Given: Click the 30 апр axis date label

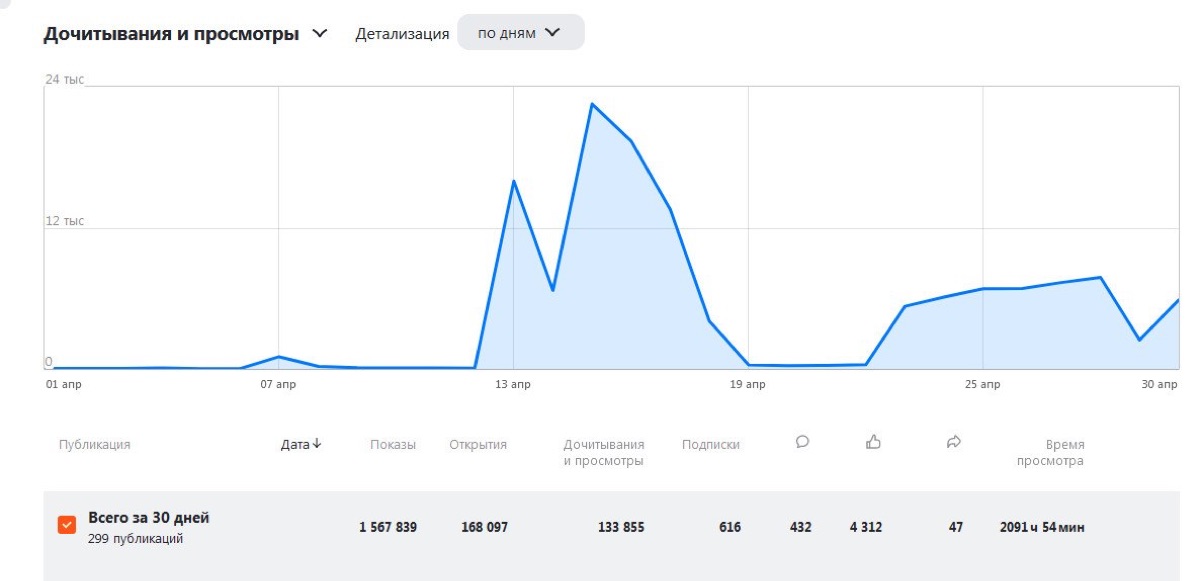Looking at the screenshot, I should (1161, 384).
